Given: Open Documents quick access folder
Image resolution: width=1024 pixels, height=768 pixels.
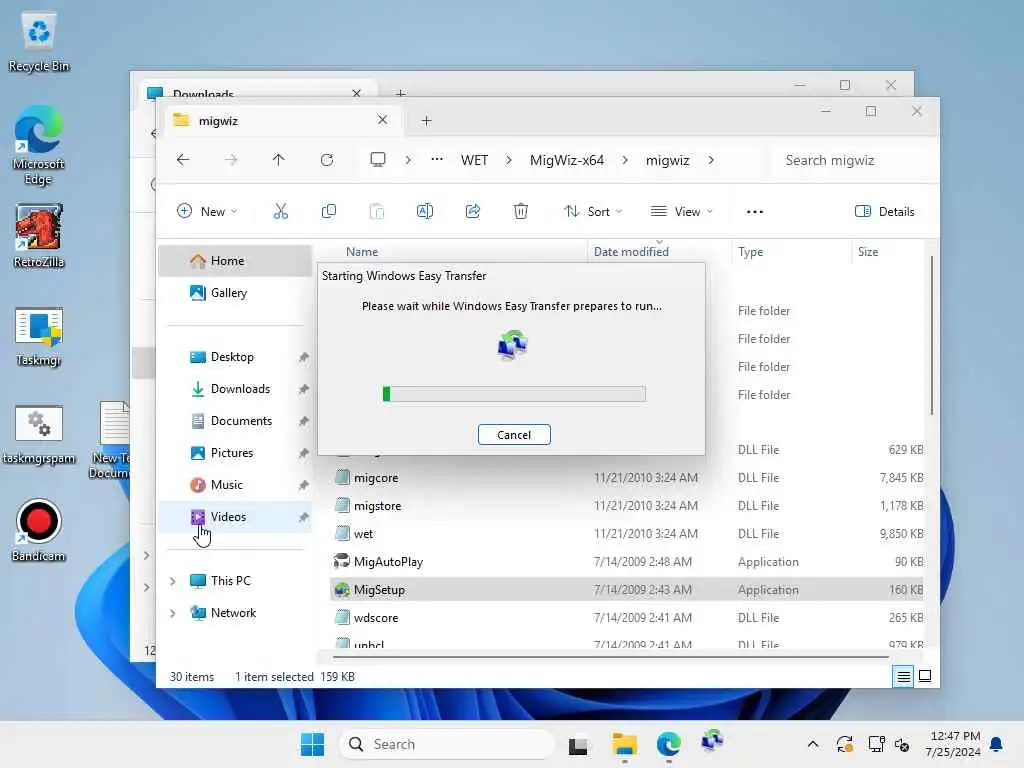Looking at the screenshot, I should point(235,421).
